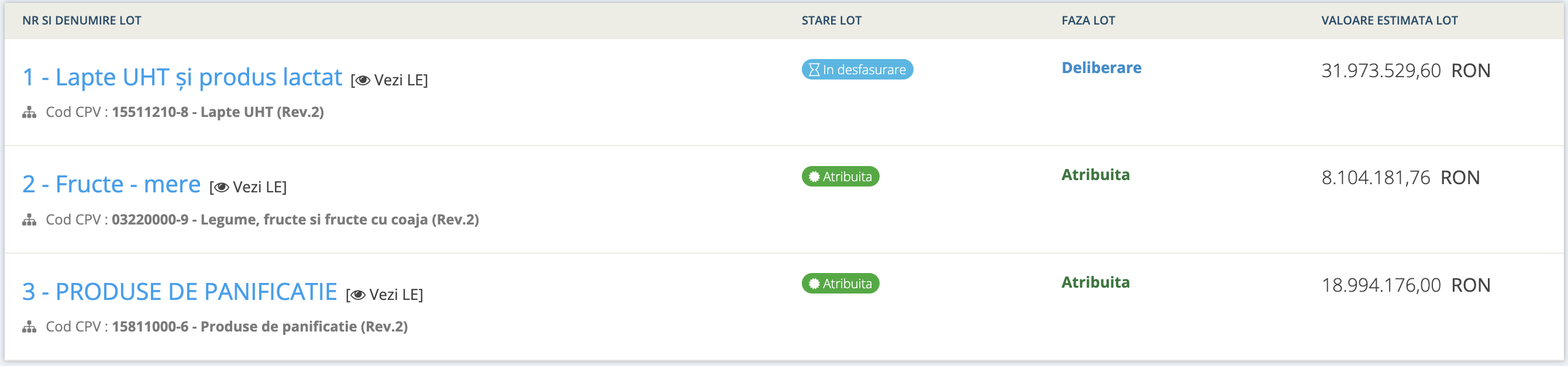Open lot 2 Fructe - mere link
The image size is (1568, 366).
tap(111, 185)
